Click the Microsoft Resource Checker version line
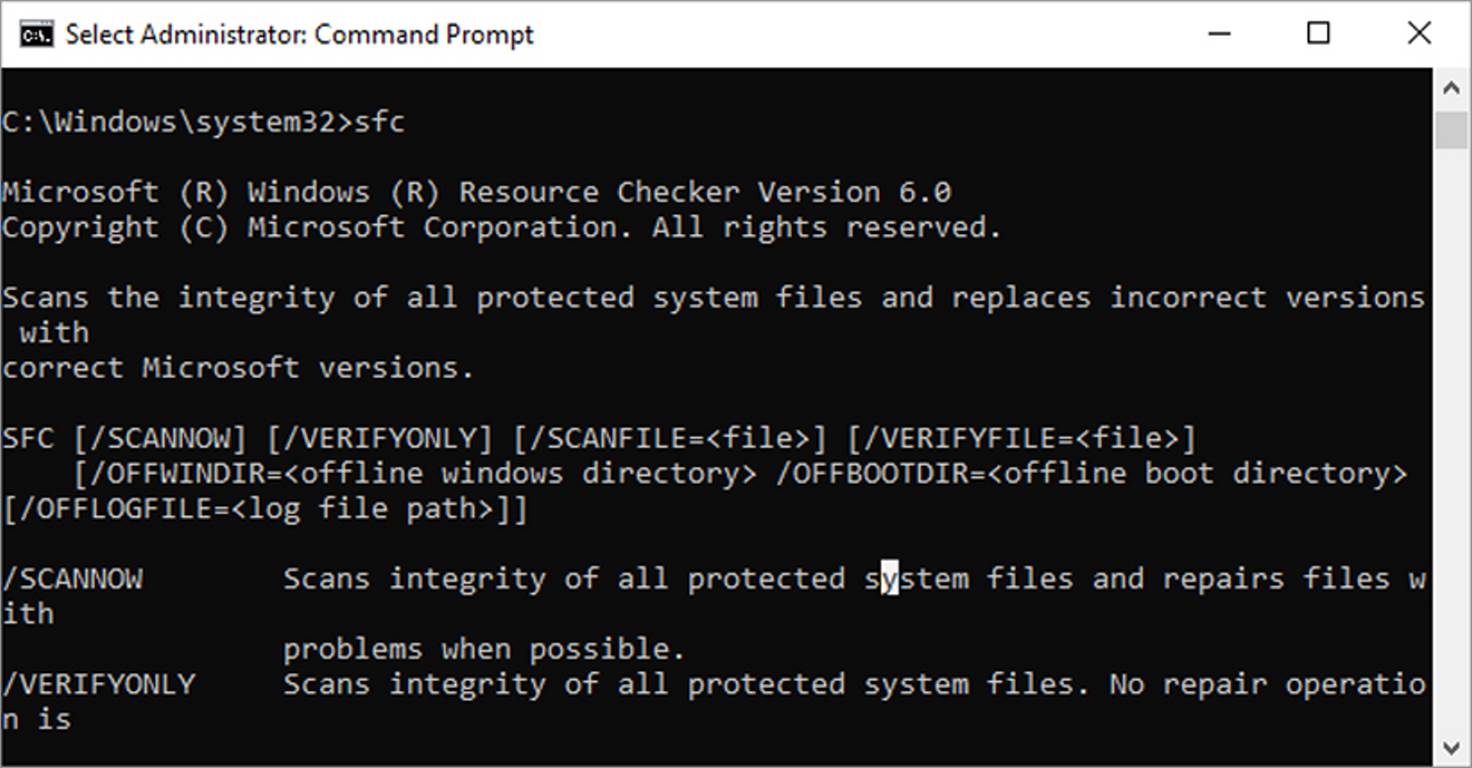This screenshot has width=1472, height=768. click(x=475, y=191)
